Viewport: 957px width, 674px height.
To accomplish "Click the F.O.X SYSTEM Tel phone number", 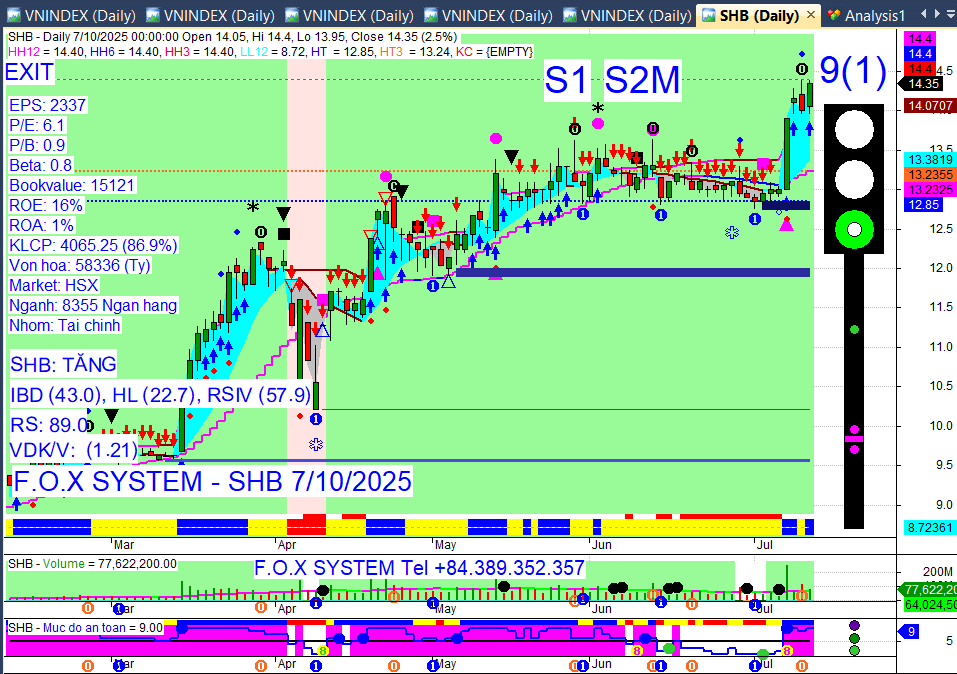I will click(x=419, y=568).
